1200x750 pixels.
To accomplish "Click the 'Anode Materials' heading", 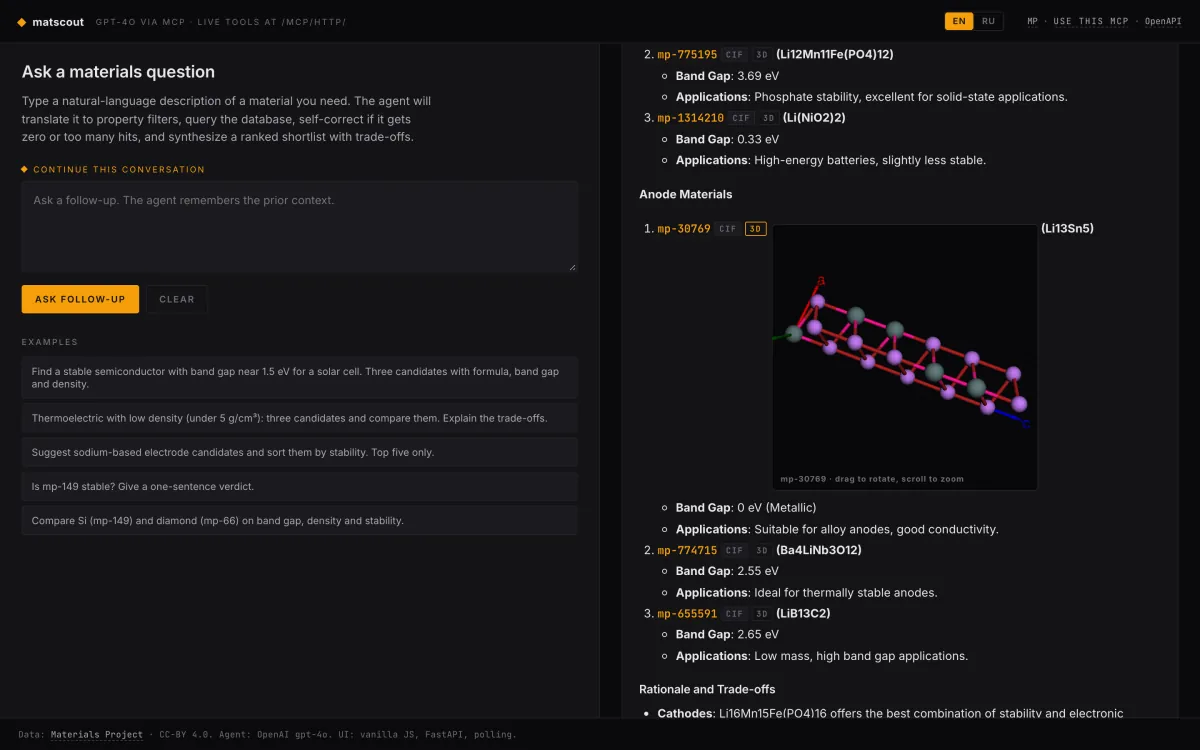I will click(686, 194).
